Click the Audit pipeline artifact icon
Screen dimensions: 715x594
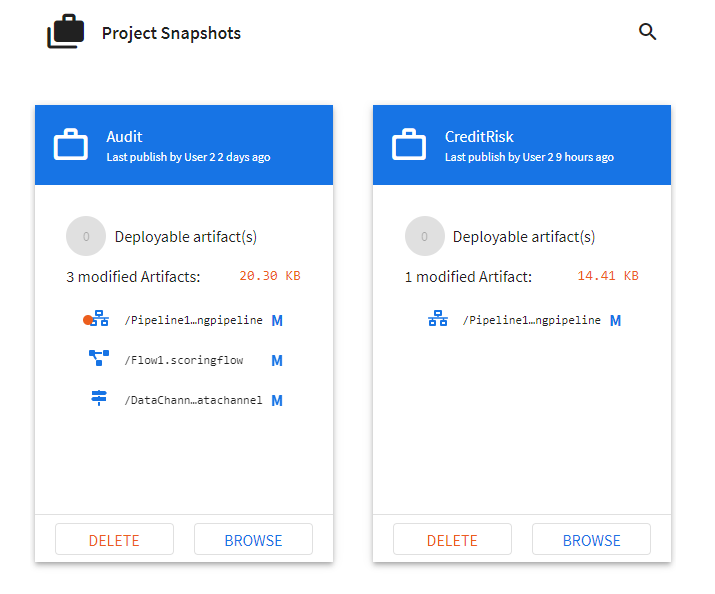(99, 318)
